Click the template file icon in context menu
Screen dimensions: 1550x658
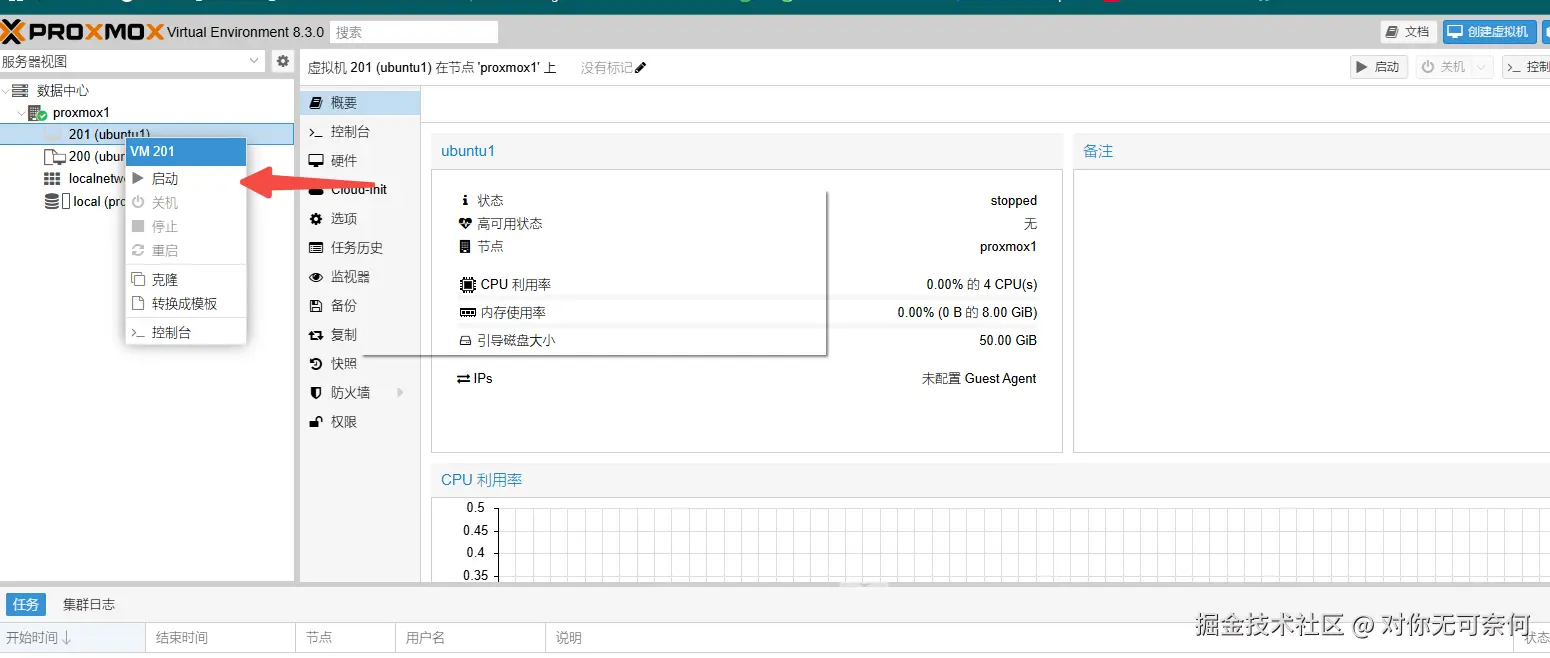139,303
